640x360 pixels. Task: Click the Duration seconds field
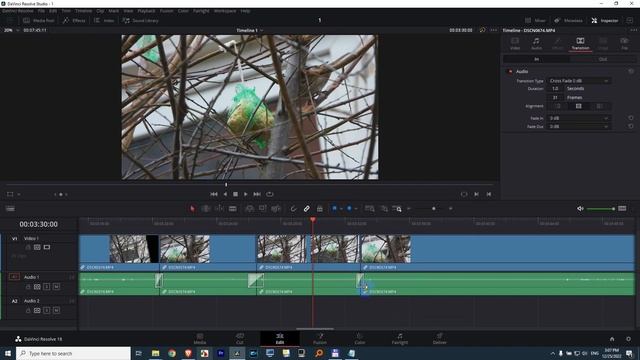click(555, 89)
